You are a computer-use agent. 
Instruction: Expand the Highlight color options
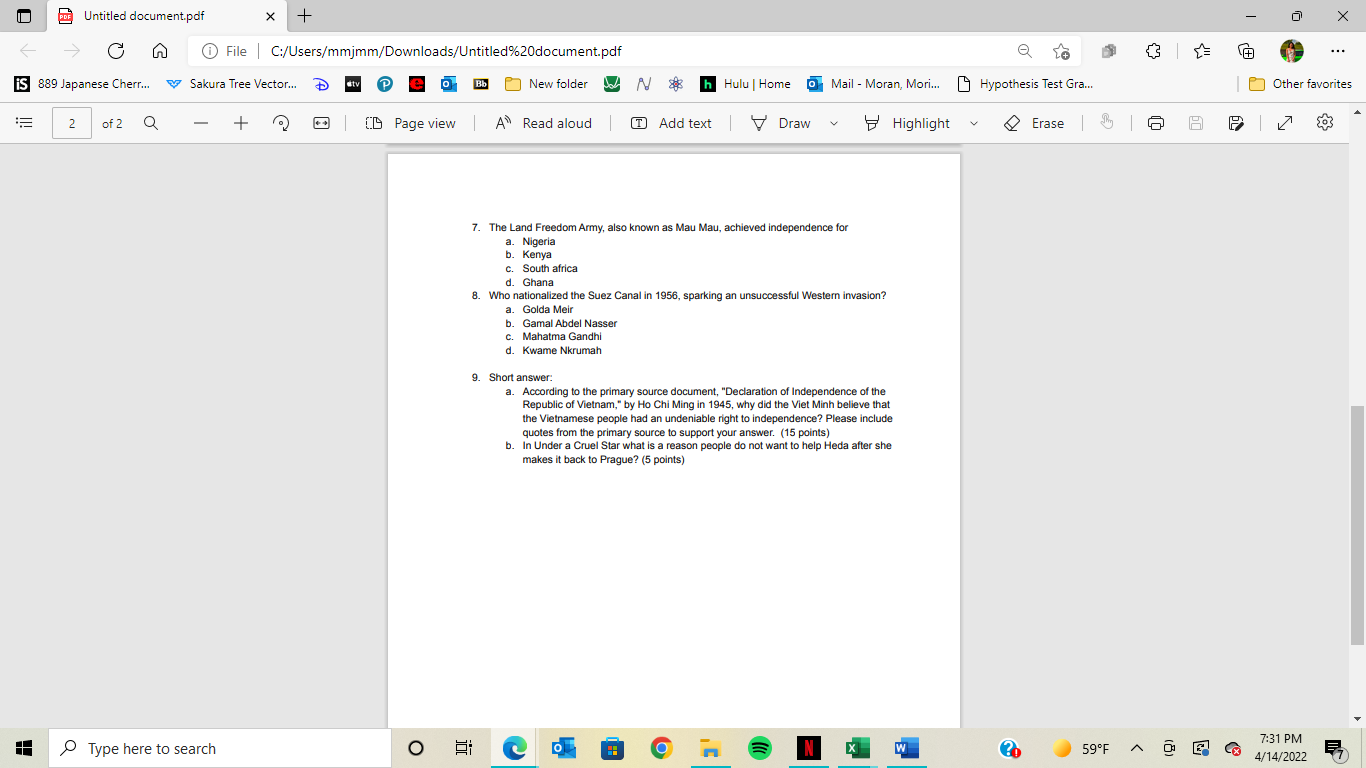[973, 122]
